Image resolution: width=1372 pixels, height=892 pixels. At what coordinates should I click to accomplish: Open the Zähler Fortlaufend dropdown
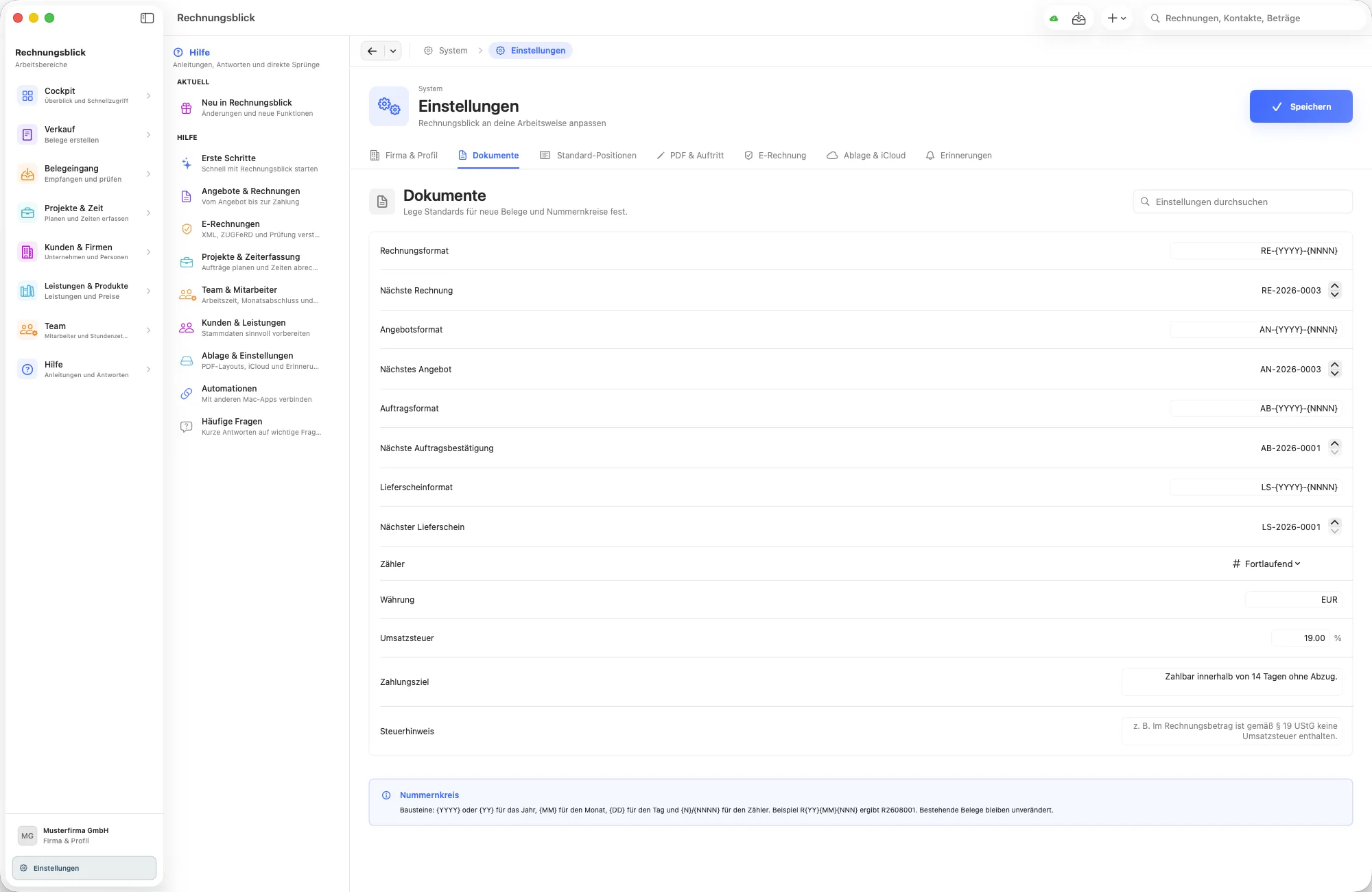tap(1266, 564)
